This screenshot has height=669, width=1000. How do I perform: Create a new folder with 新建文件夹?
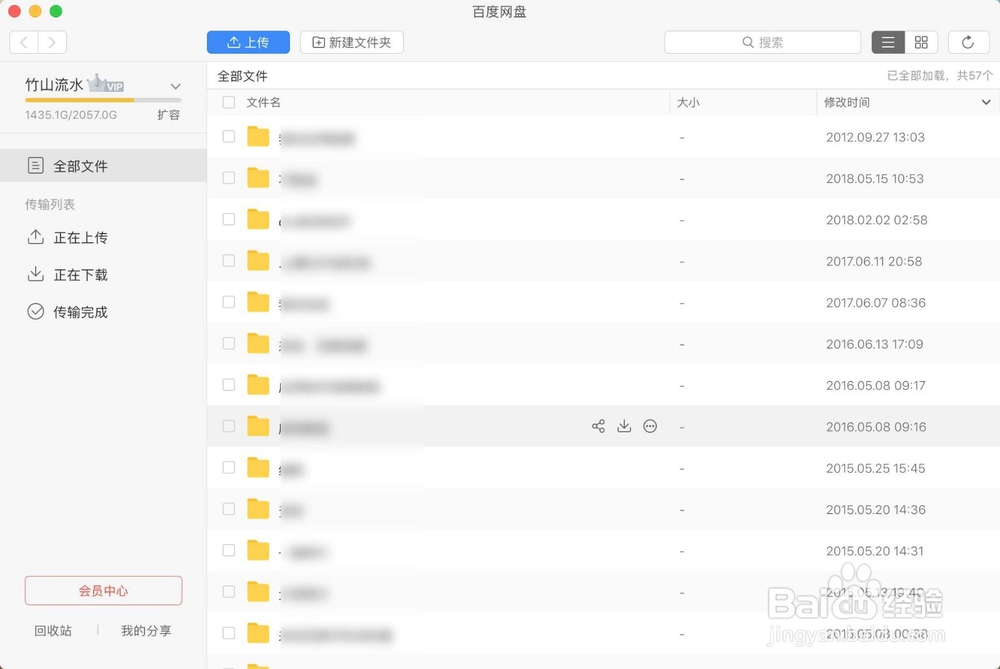pos(351,42)
